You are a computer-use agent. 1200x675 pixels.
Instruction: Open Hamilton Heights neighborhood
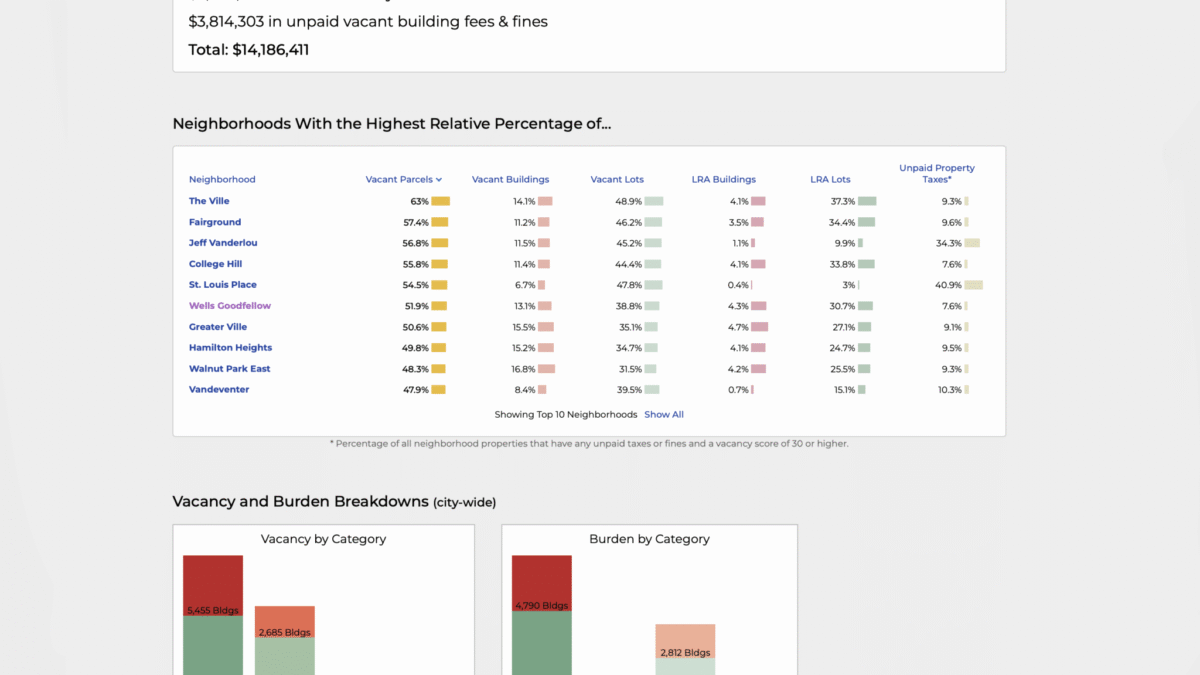[230, 348]
